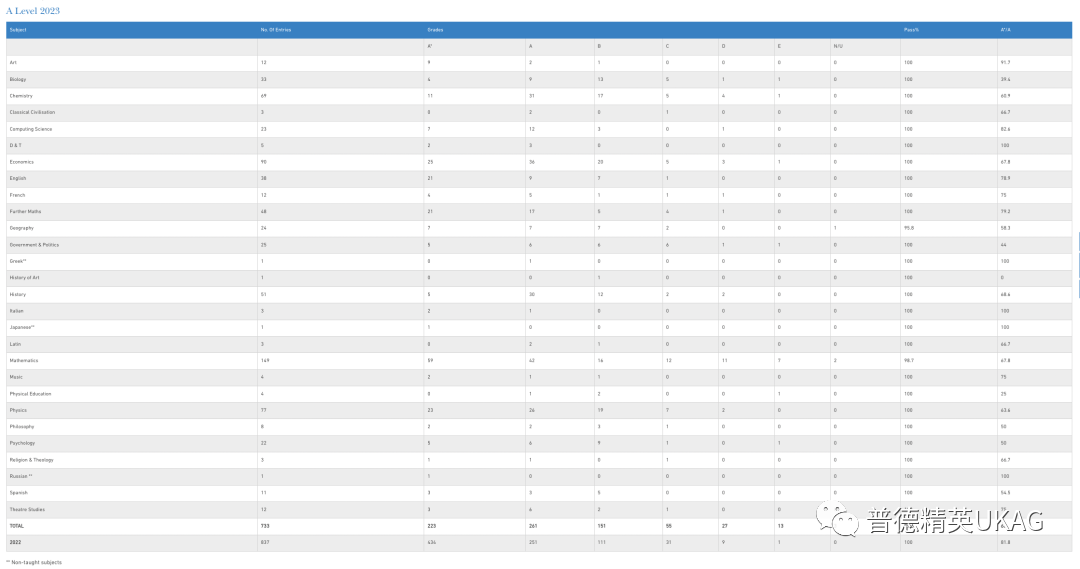Click Chemistry entries value '69'
Screen dimensions: 1080x569
(264, 96)
